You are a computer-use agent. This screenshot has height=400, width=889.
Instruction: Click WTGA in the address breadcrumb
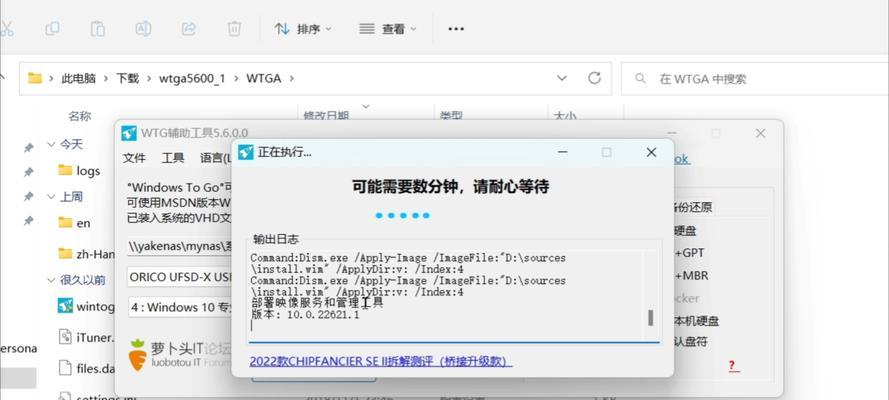[x=263, y=79]
